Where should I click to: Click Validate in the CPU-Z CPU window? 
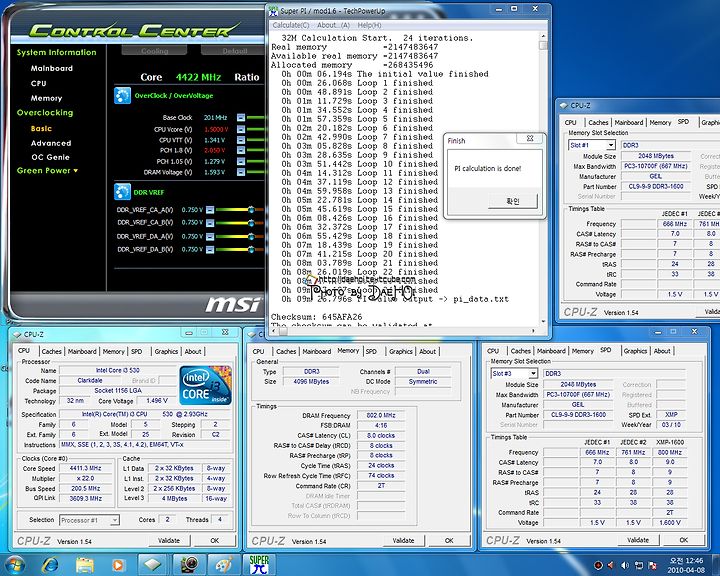[169, 541]
